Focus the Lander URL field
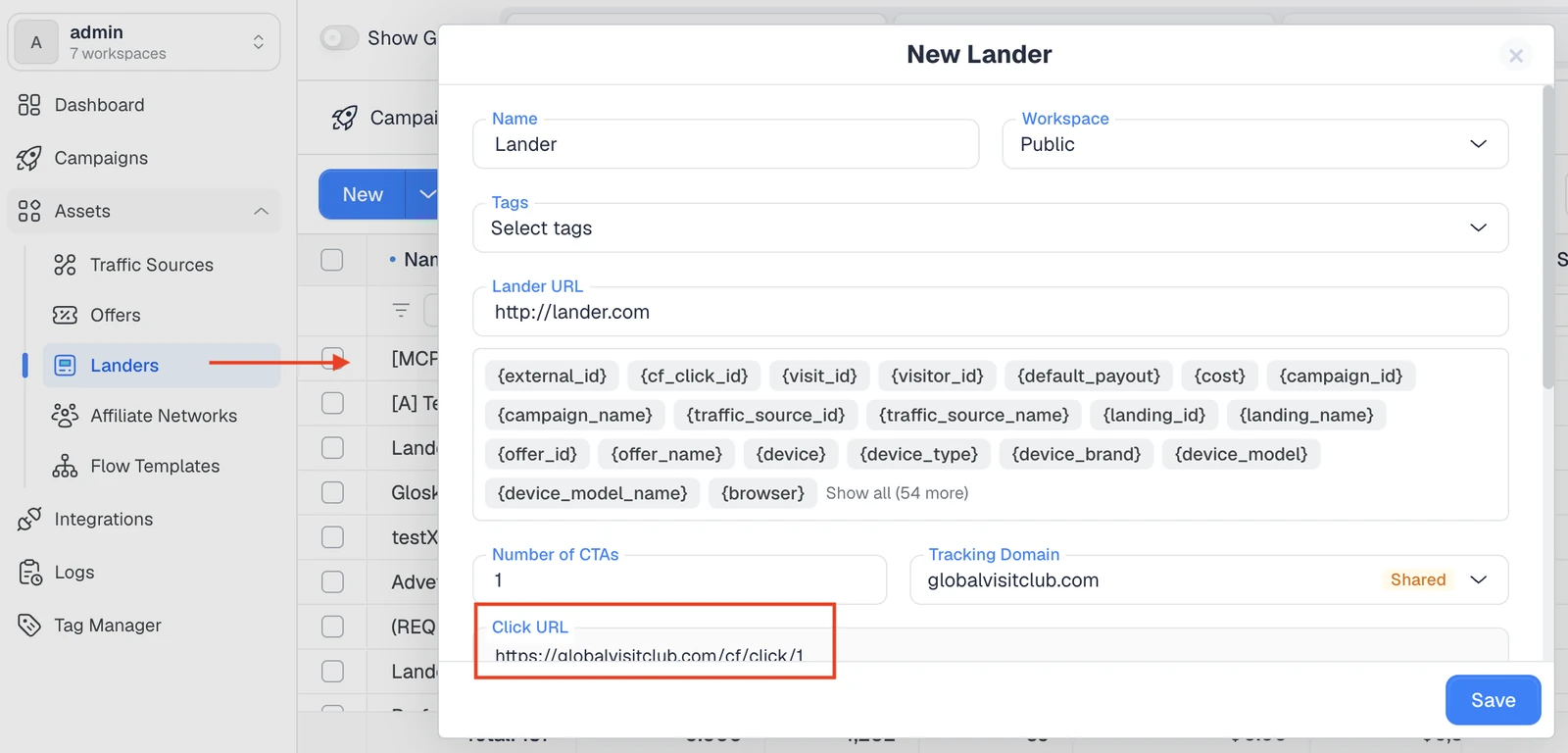The image size is (1568, 753). click(x=990, y=312)
